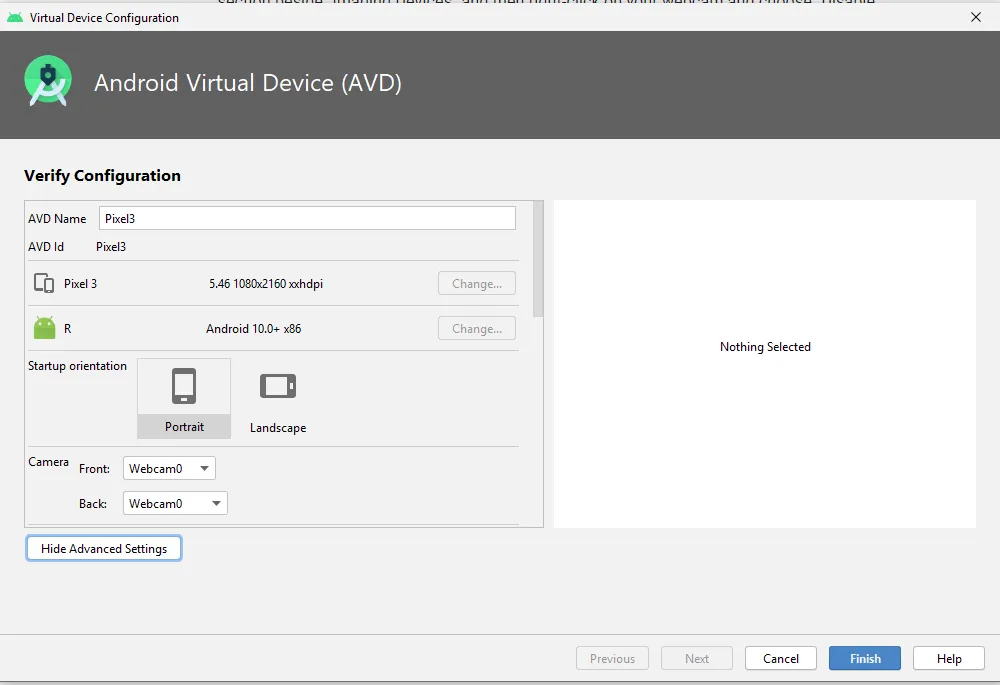1000x685 pixels.
Task: Click the 'Android 10.0+ x86' text
Action: [253, 328]
